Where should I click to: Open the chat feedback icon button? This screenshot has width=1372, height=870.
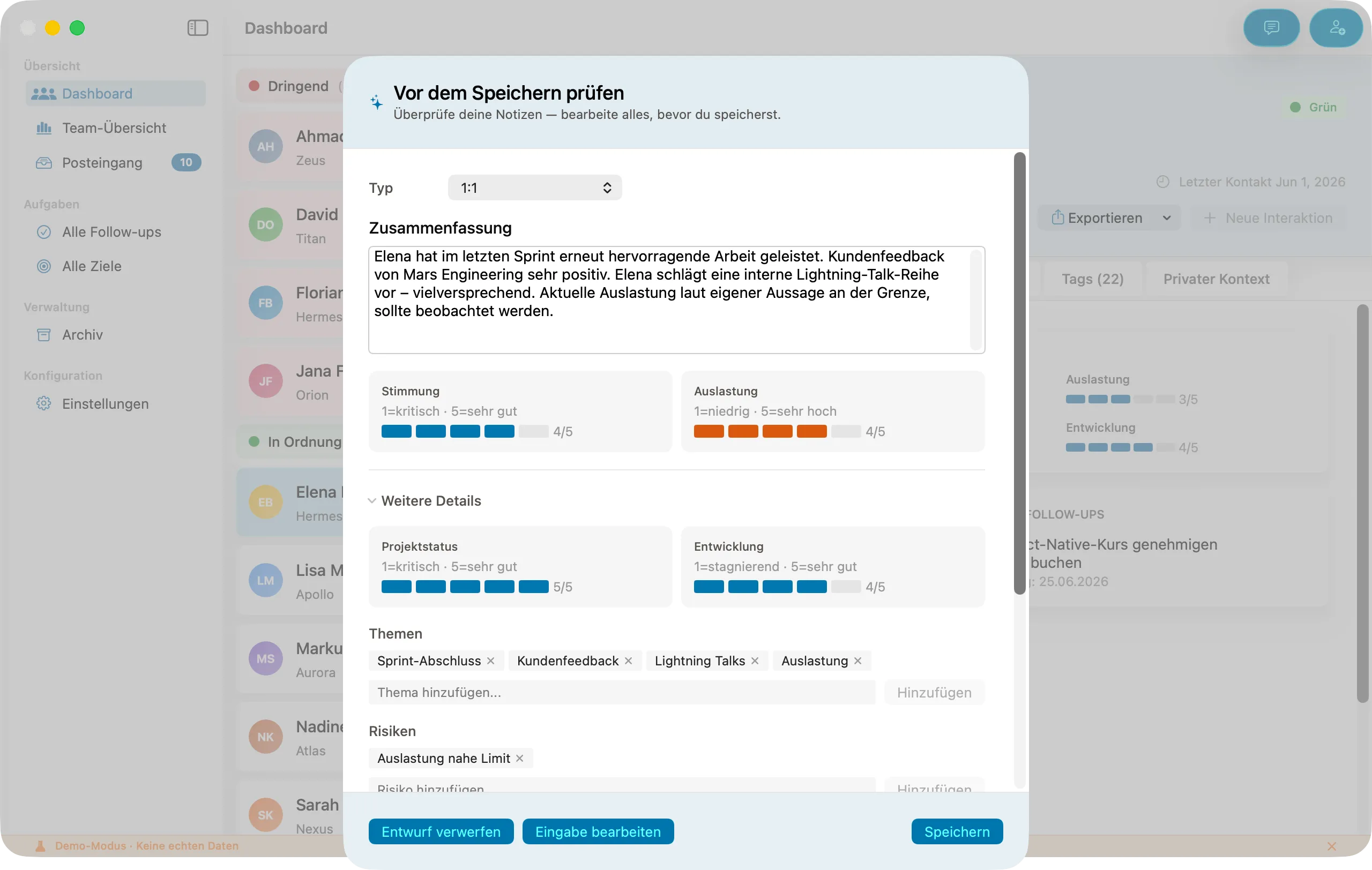(x=1271, y=28)
